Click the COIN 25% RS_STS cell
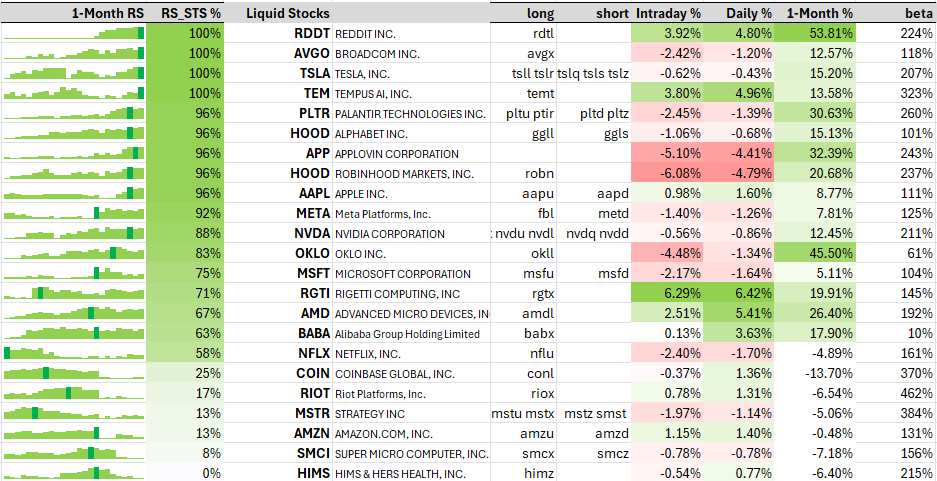Screen dimensions: 937x481 pos(185,373)
